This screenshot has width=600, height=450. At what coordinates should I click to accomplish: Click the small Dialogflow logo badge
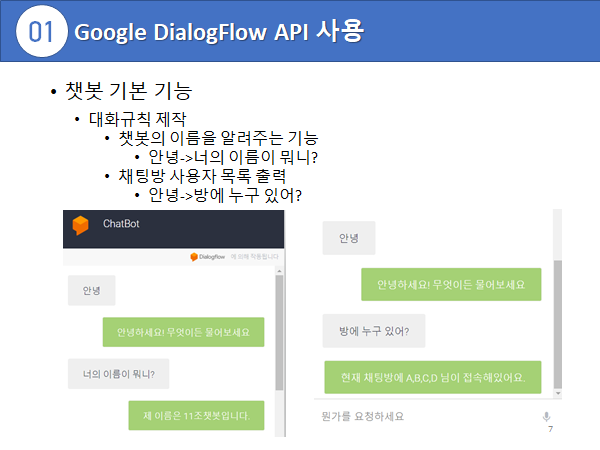tap(208, 257)
